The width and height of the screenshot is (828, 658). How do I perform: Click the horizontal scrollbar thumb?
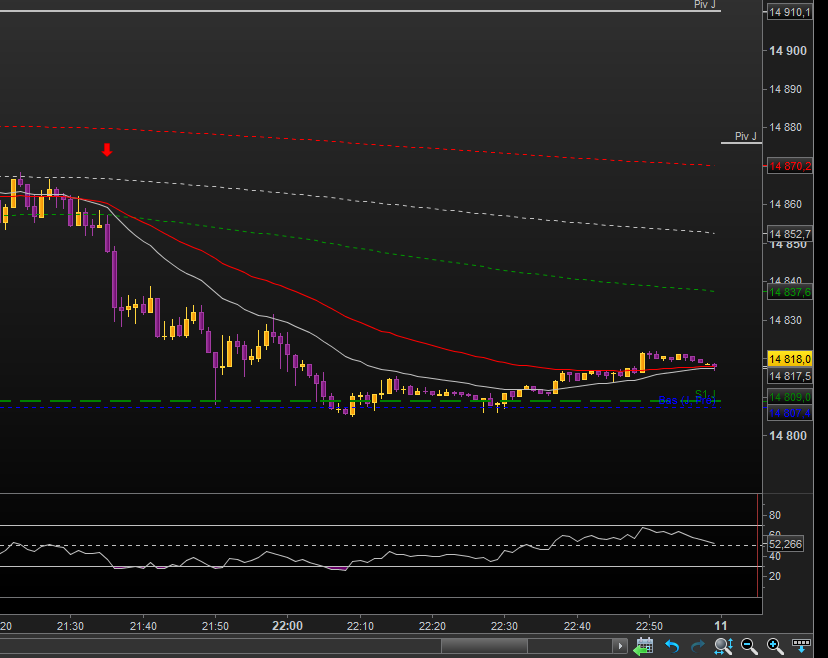coord(484,645)
